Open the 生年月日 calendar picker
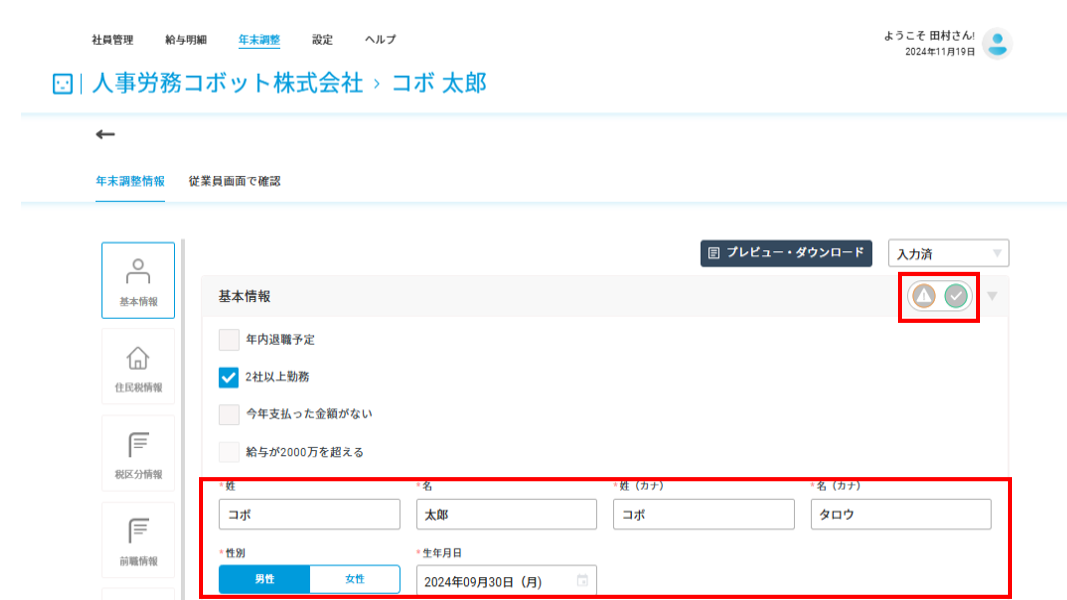 (x=582, y=580)
